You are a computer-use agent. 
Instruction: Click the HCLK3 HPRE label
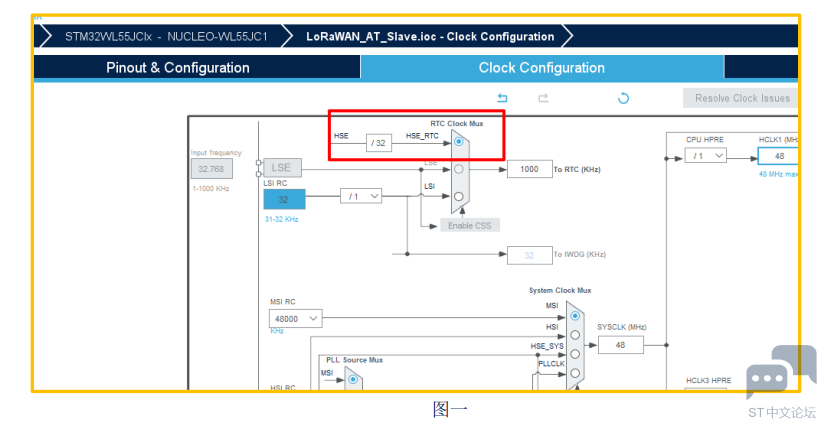tap(708, 380)
